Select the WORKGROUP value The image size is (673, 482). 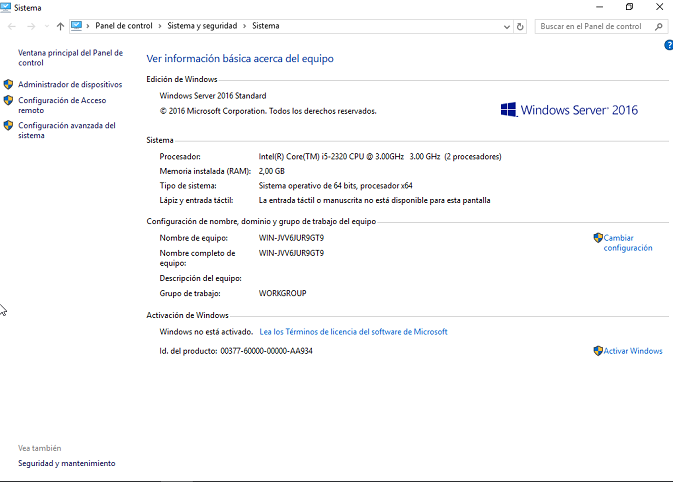(282, 293)
